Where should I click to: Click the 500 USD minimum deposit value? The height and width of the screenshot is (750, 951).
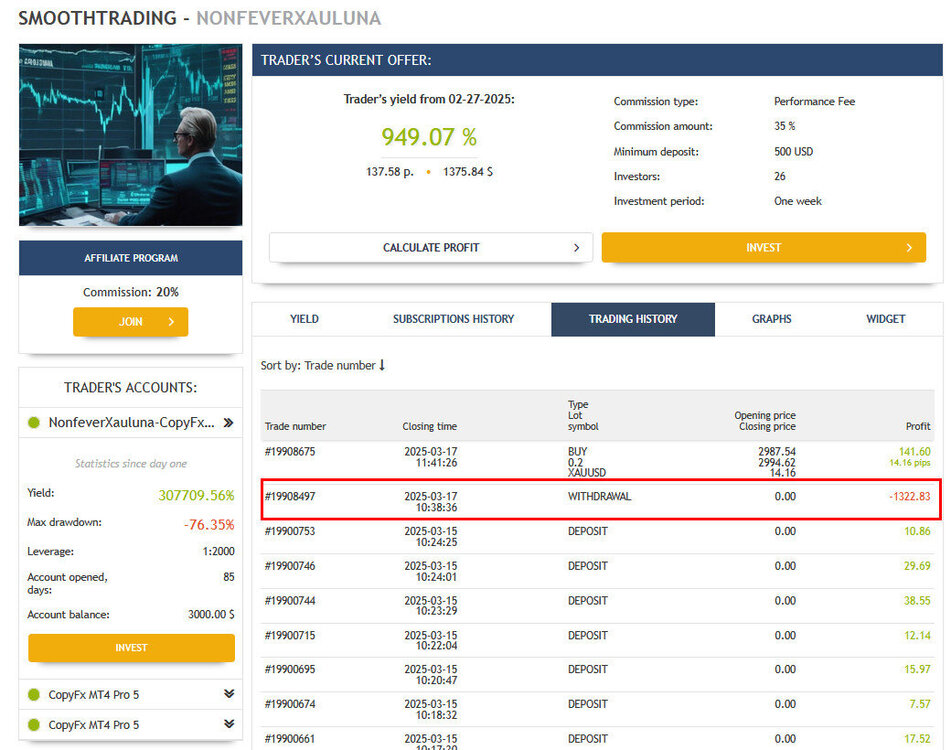click(x=793, y=152)
